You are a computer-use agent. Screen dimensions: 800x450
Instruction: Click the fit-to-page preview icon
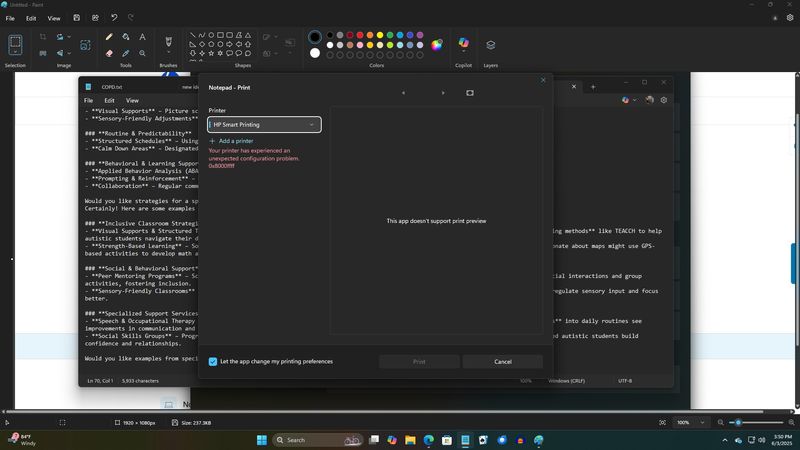[470, 93]
